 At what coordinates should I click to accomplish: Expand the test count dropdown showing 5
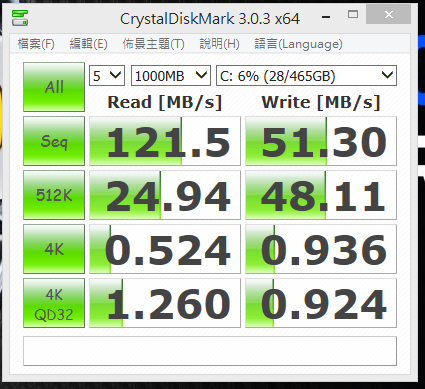107,76
